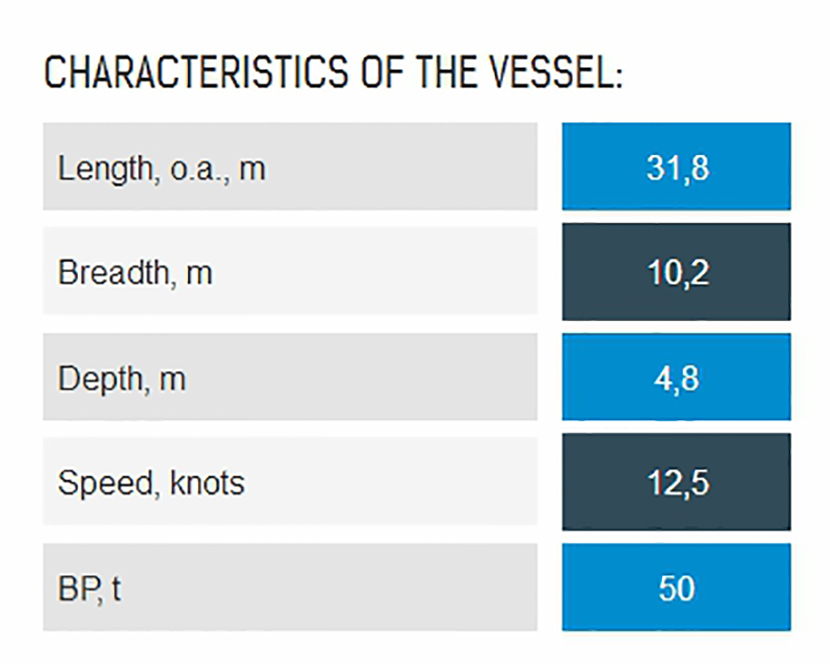This screenshot has width=830, height=664.
Task: Click the word "Length," in the first row
Action: pyautogui.click(x=105, y=168)
